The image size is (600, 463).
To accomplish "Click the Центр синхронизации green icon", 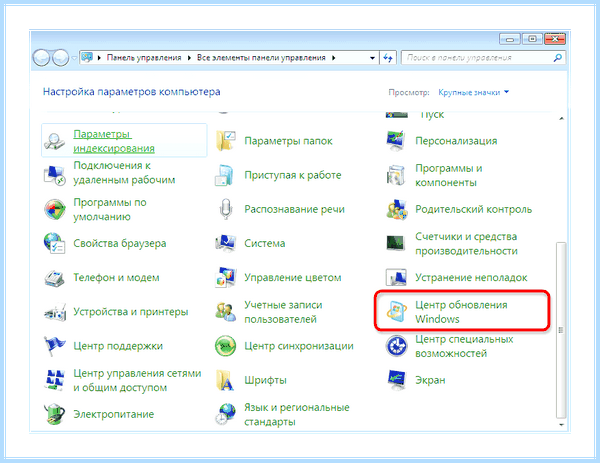I will click(x=225, y=346).
